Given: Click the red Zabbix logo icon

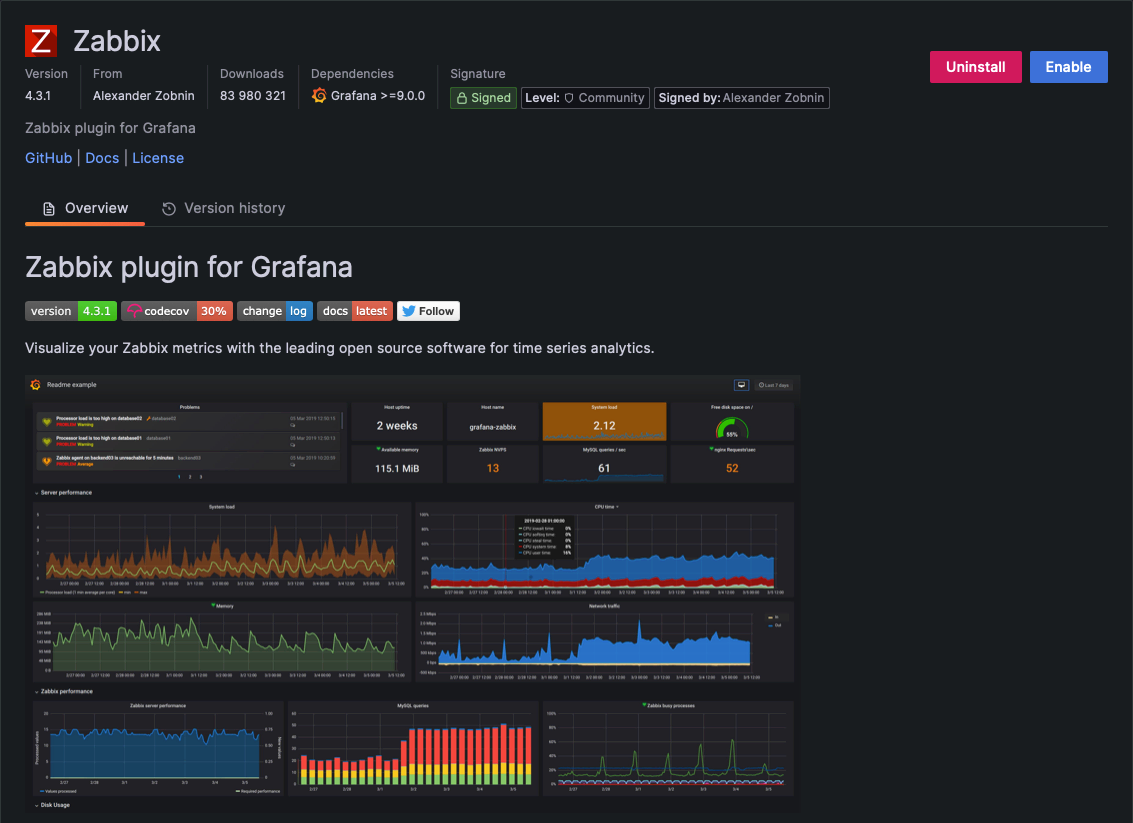Looking at the screenshot, I should pos(40,40).
